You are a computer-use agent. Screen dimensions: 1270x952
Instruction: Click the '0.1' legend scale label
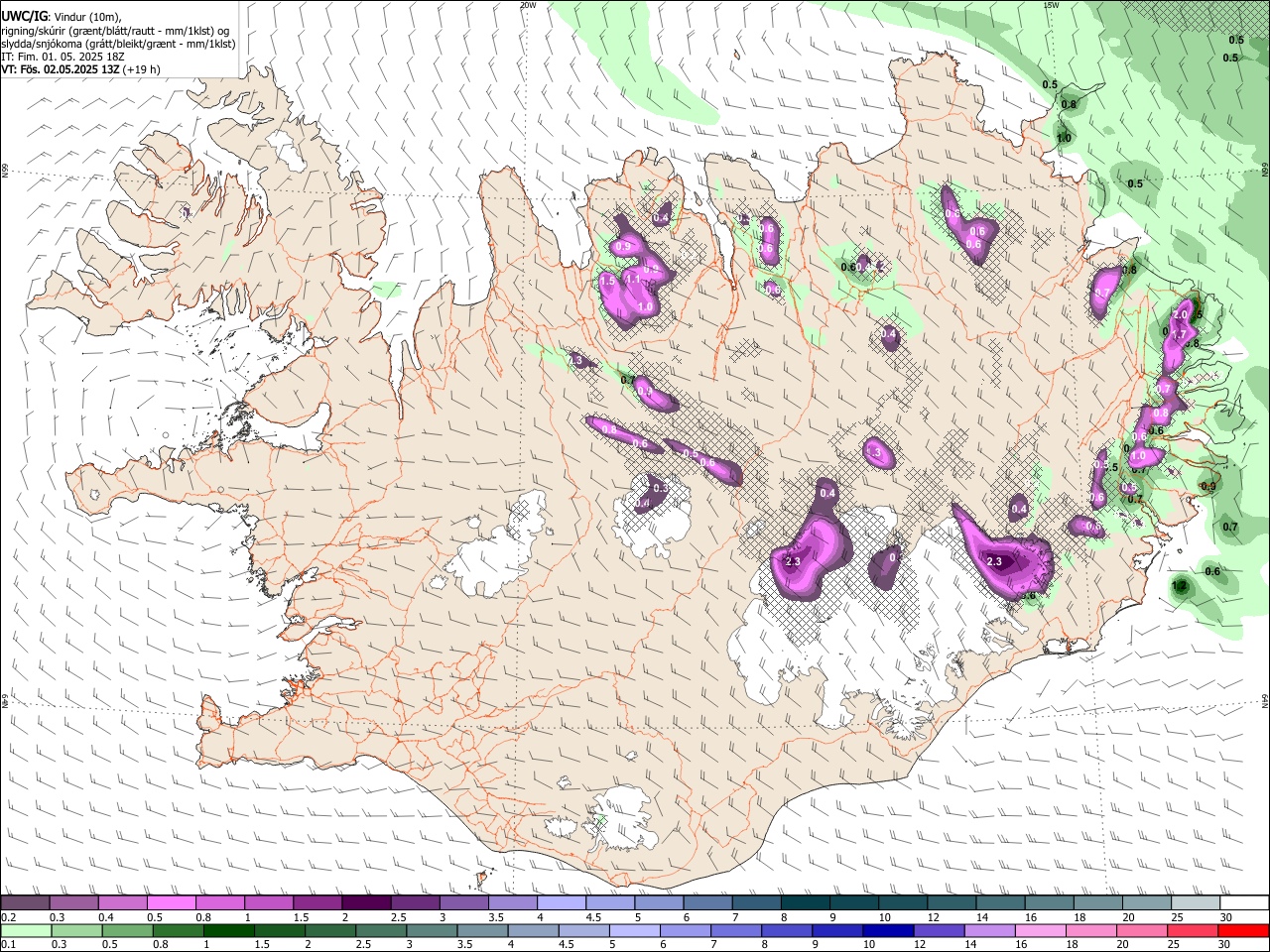click(x=8, y=944)
